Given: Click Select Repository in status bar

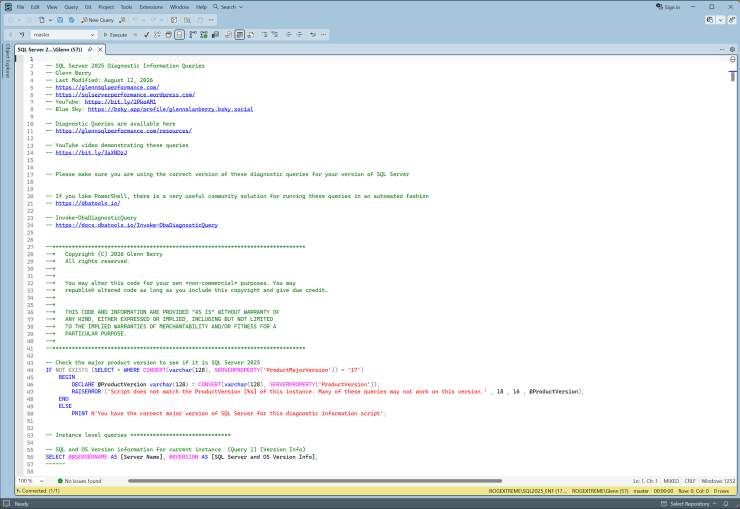Looking at the screenshot, I should pyautogui.click(x=689, y=503).
